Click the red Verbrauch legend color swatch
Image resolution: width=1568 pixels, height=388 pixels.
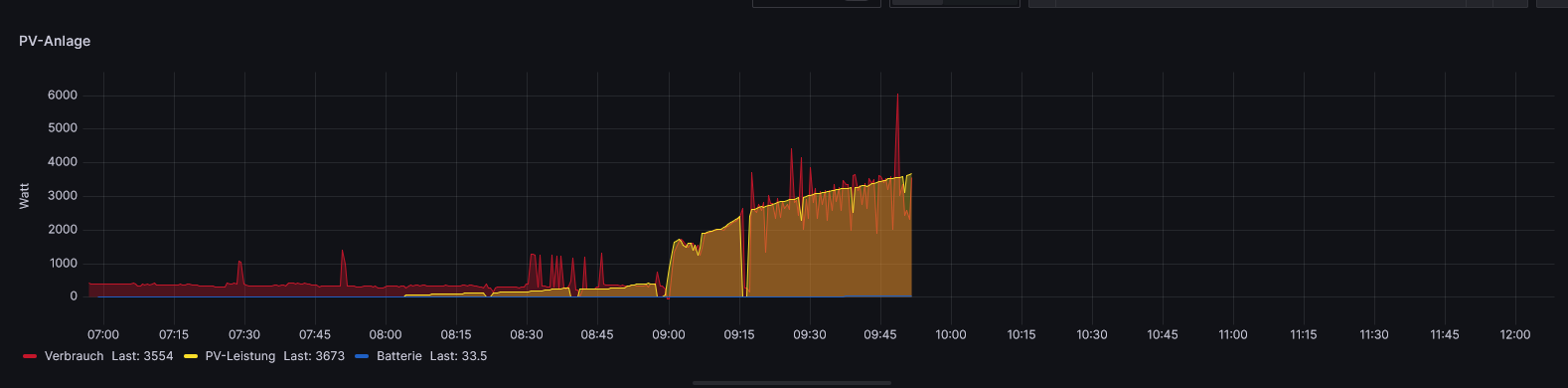[30, 356]
